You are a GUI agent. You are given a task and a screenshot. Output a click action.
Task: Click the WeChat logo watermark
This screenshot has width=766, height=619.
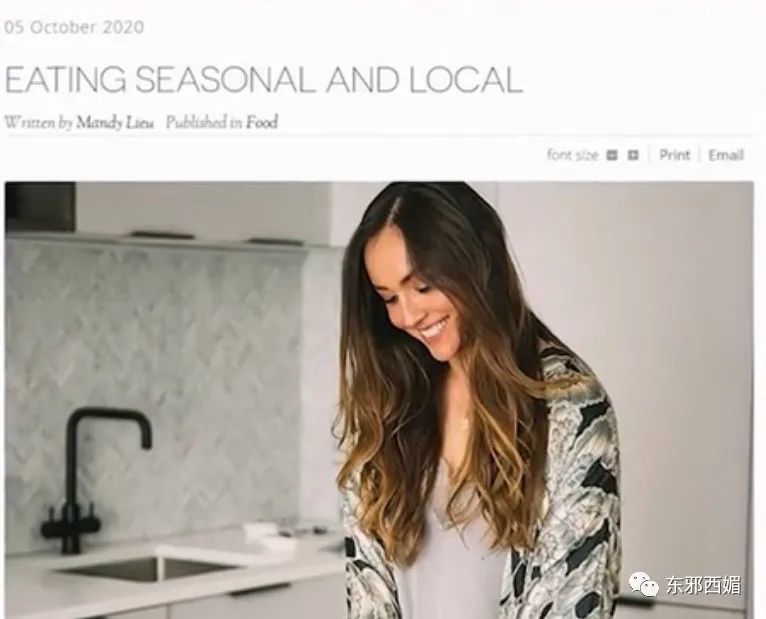[643, 585]
